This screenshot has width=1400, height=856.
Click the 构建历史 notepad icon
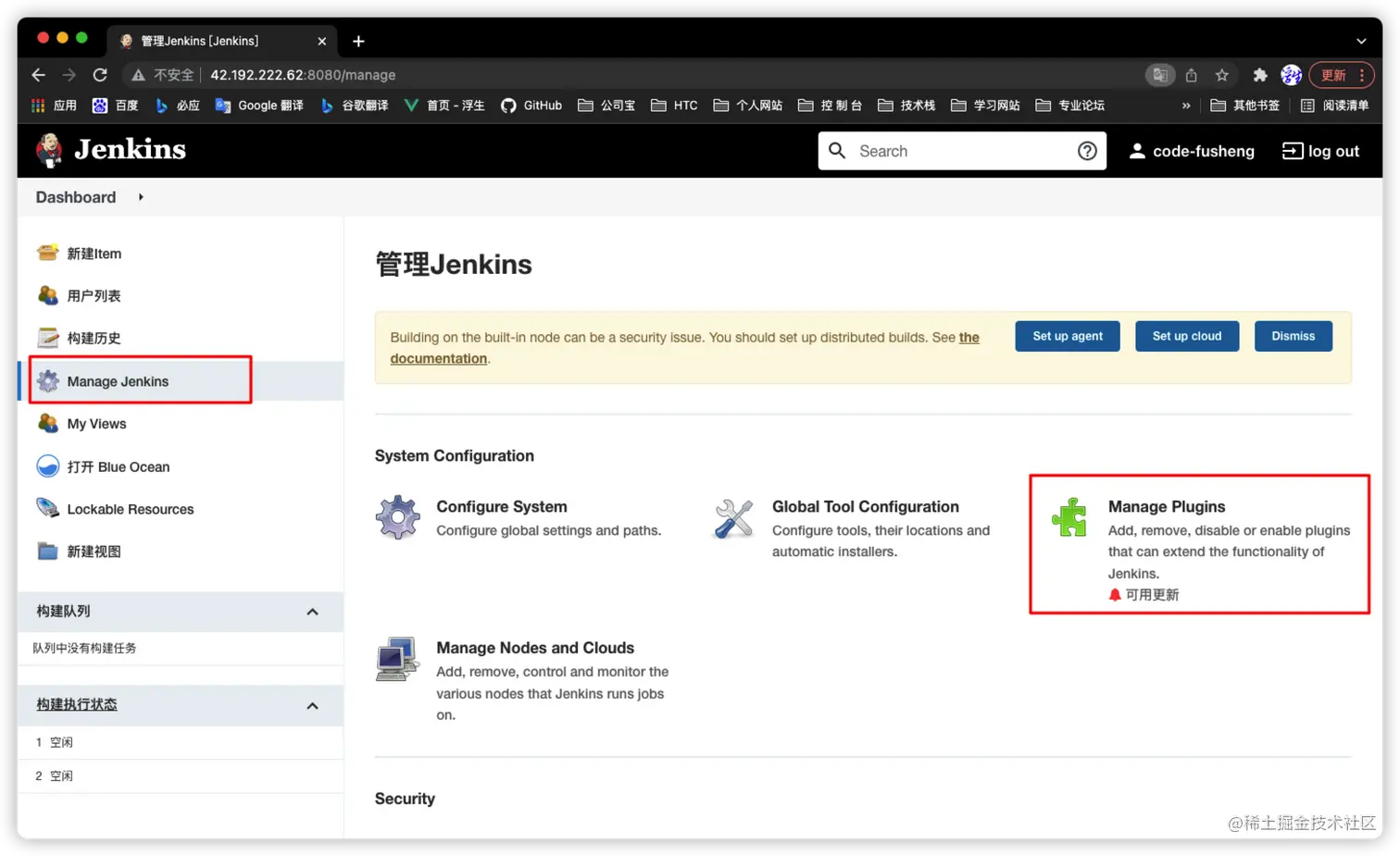pos(47,338)
